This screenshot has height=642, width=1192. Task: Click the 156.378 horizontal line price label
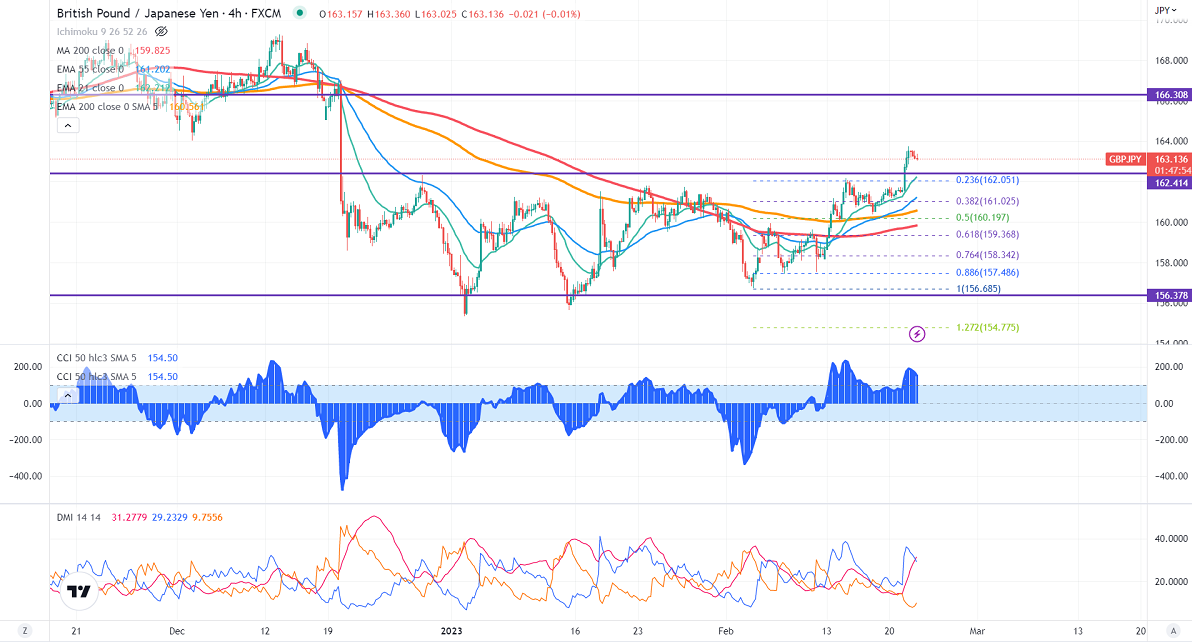(1170, 296)
